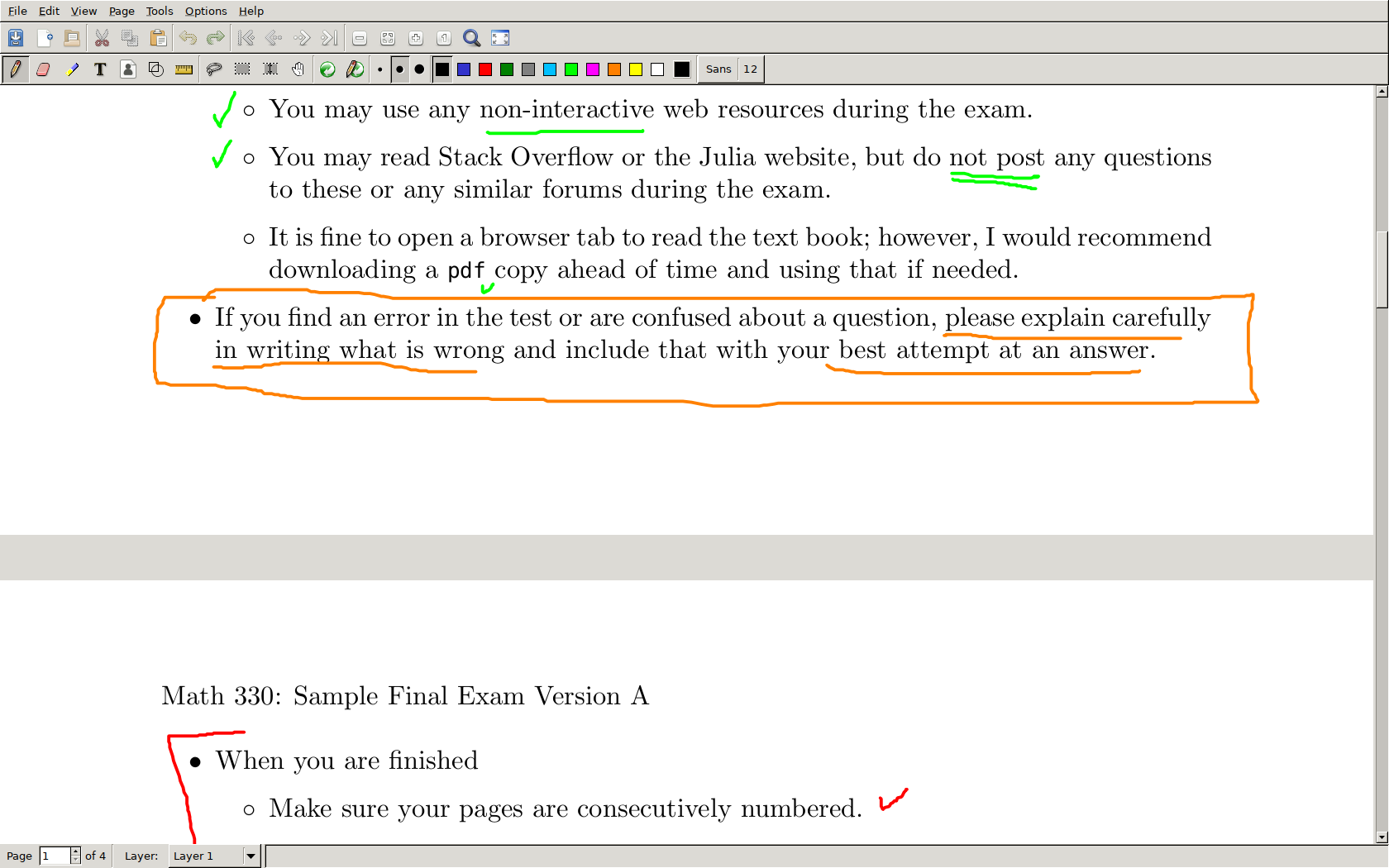Toggle fullscreen mode icon

point(500,38)
